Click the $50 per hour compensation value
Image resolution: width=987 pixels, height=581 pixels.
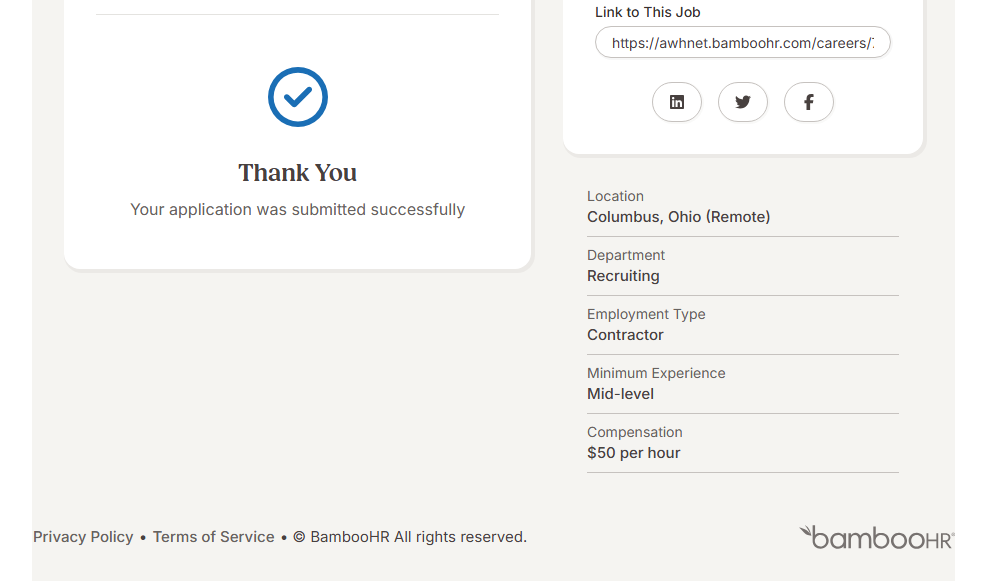click(x=633, y=453)
